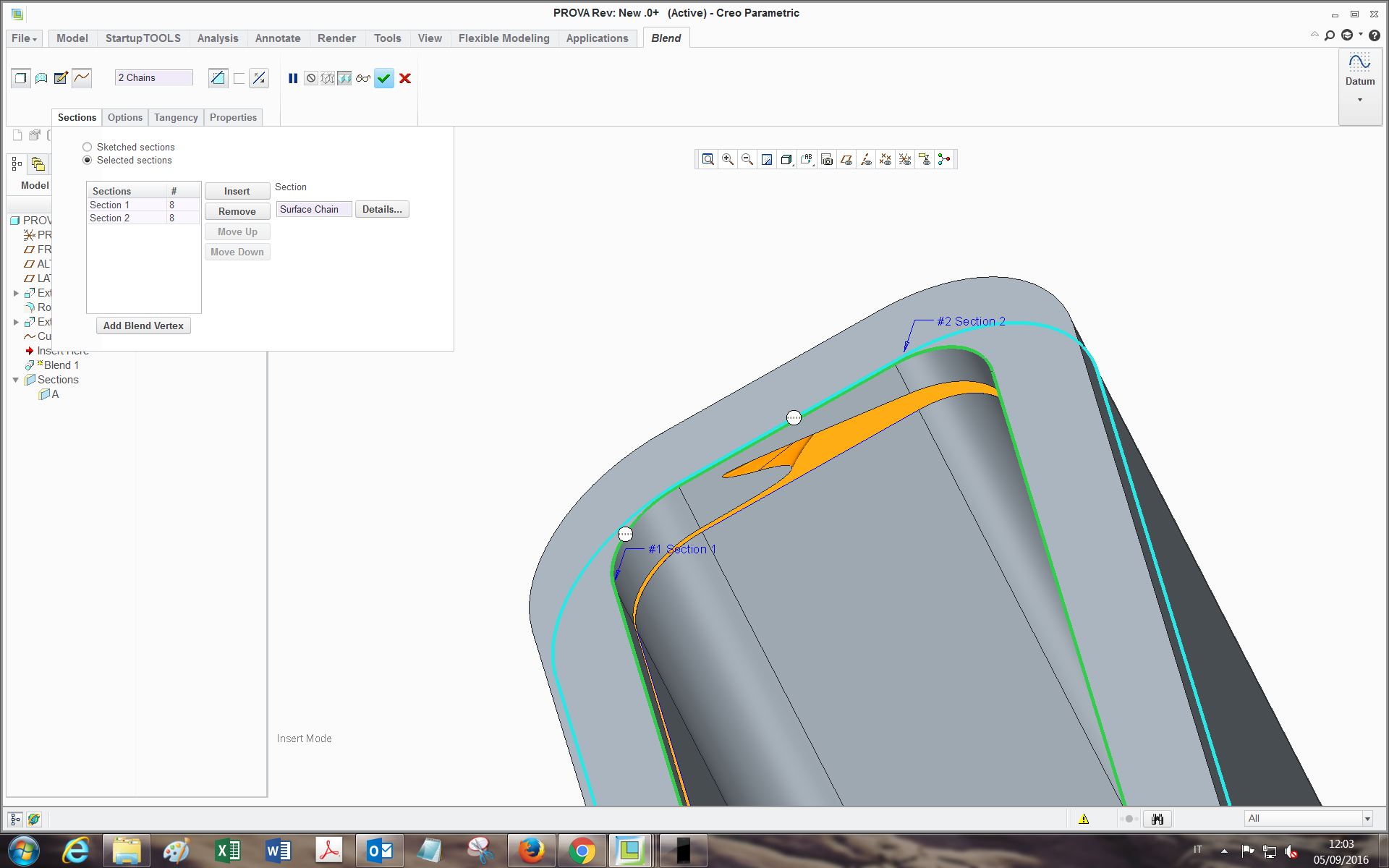This screenshot has width=1389, height=868.
Task: Open the display style box dropdown
Action: coord(787,159)
